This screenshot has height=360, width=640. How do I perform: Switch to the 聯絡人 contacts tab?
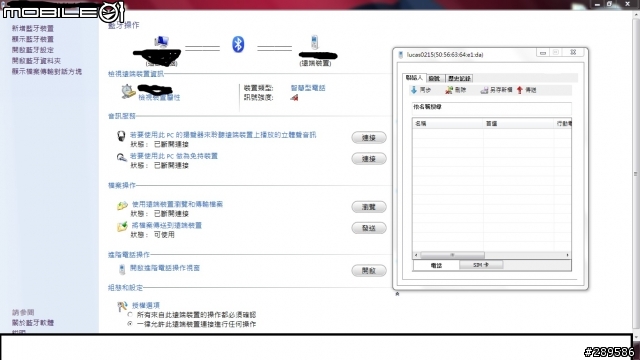point(414,78)
